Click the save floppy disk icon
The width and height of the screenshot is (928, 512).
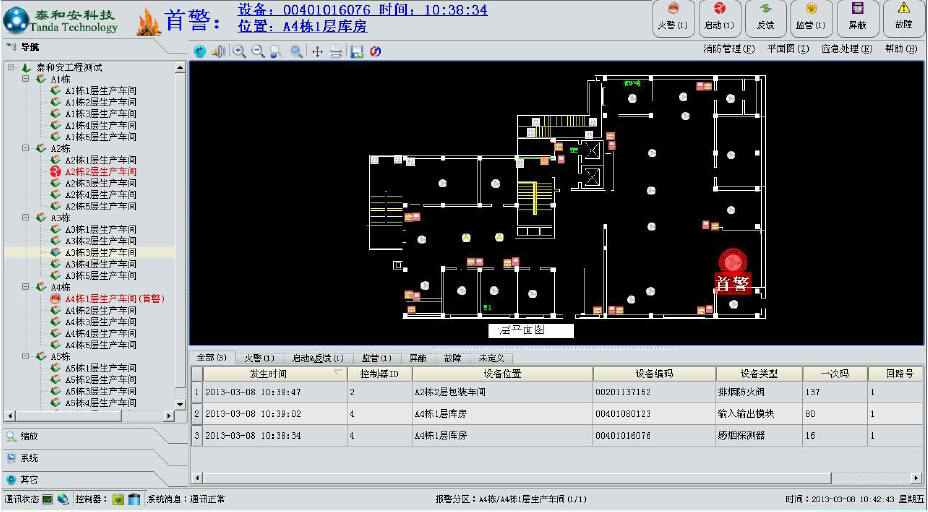click(356, 51)
